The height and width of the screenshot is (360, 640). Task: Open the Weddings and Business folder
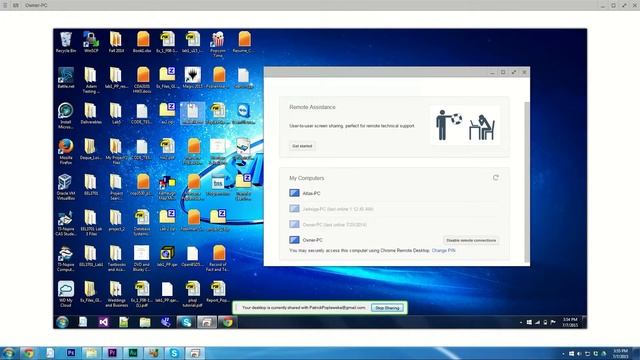pyautogui.click(x=116, y=294)
